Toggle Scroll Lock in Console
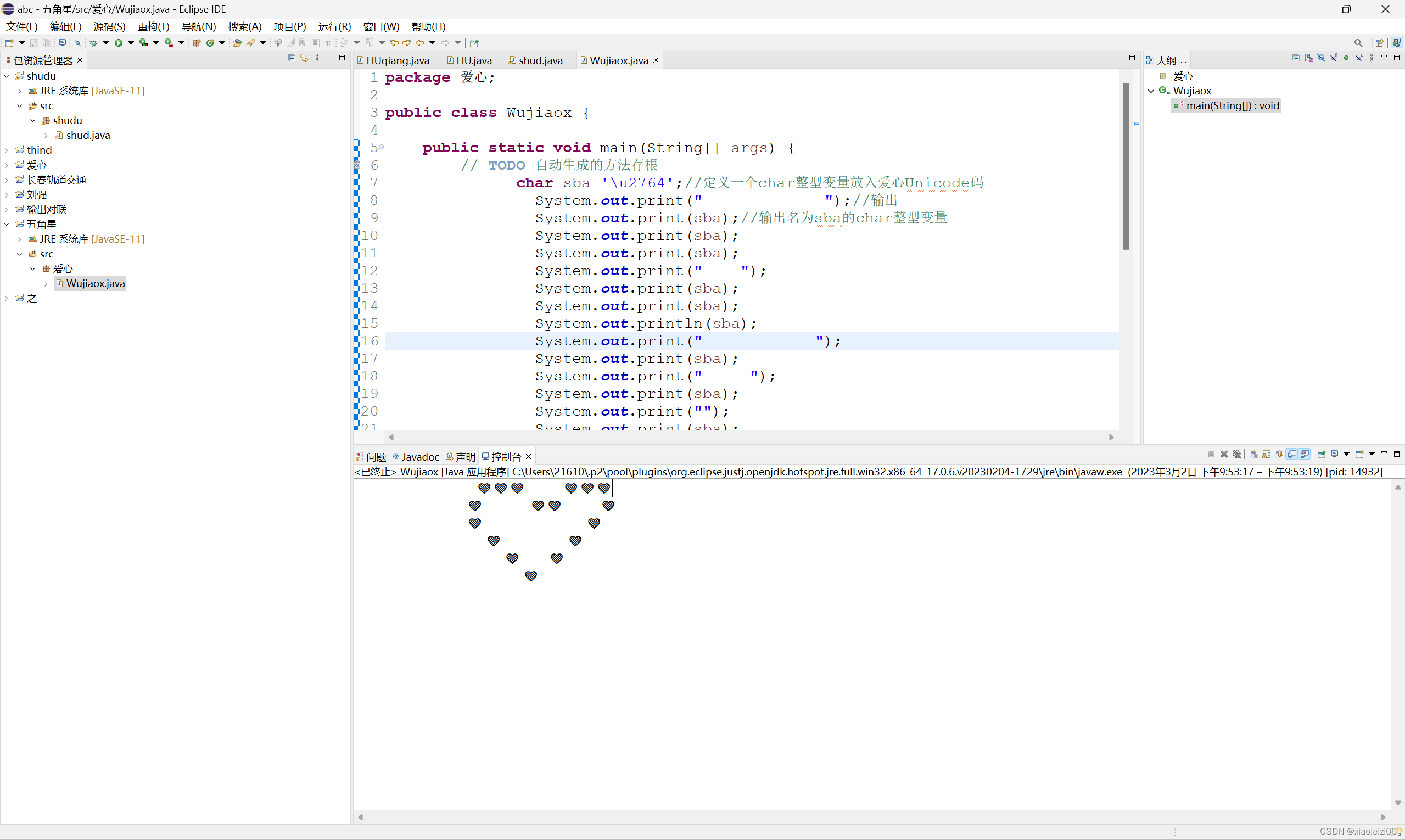Viewport: 1405px width, 840px height. click(x=1266, y=455)
